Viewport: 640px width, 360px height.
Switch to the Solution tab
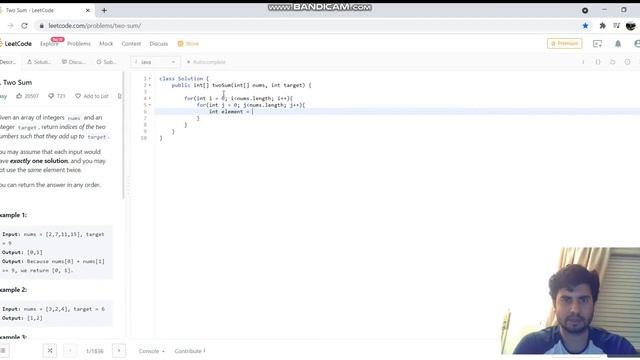point(39,62)
